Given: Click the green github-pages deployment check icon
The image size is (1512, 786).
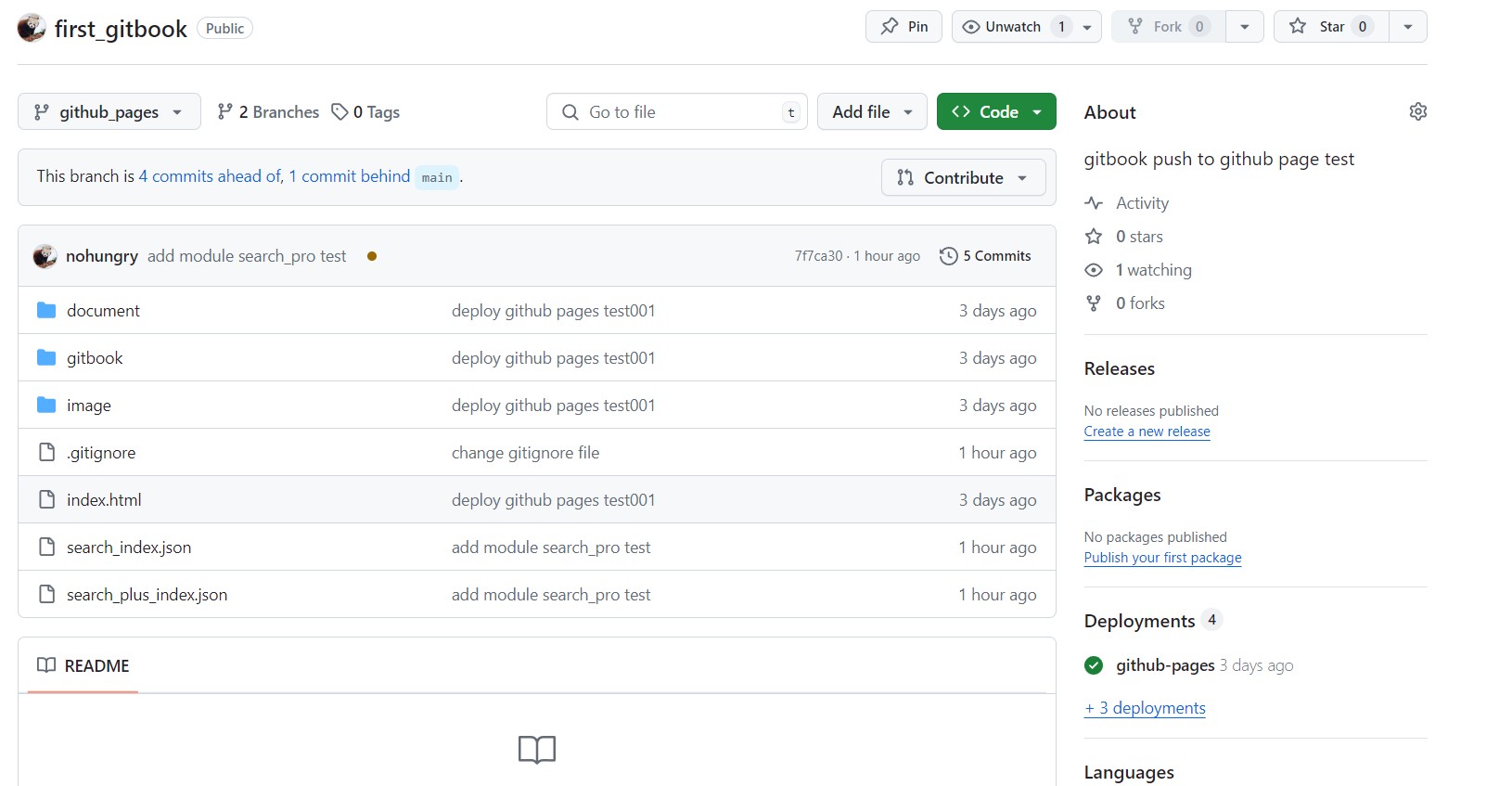Looking at the screenshot, I should coord(1094,665).
